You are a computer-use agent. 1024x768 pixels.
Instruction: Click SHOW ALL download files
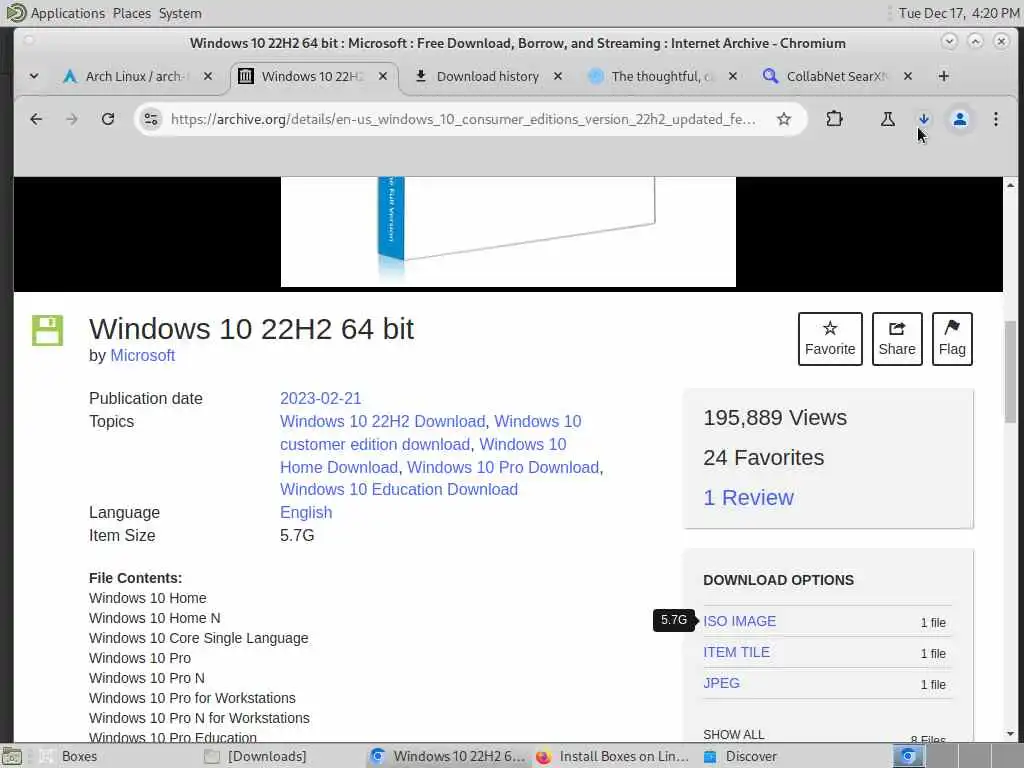(x=733, y=735)
